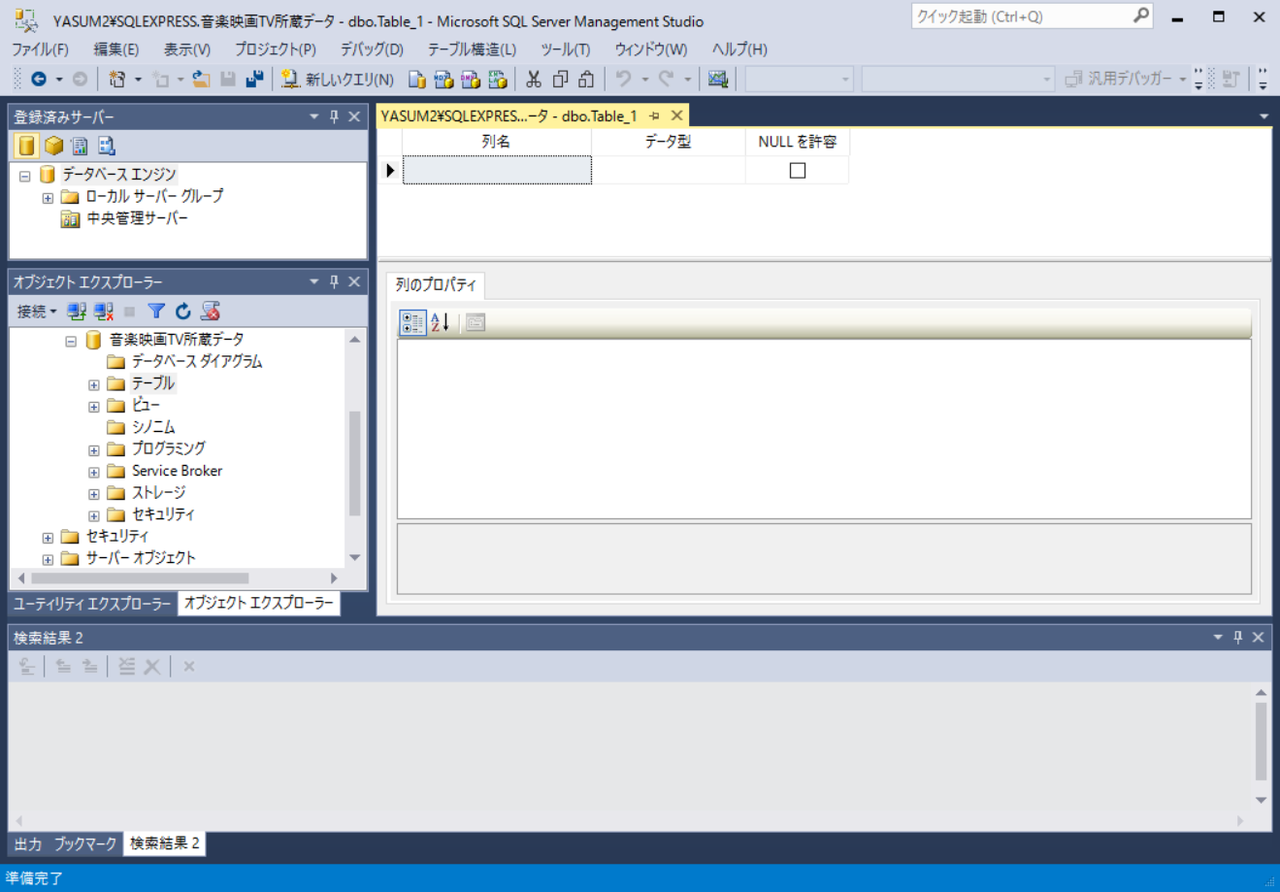
Task: Toggle the NULL を許容 checkbox
Action: coord(797,171)
